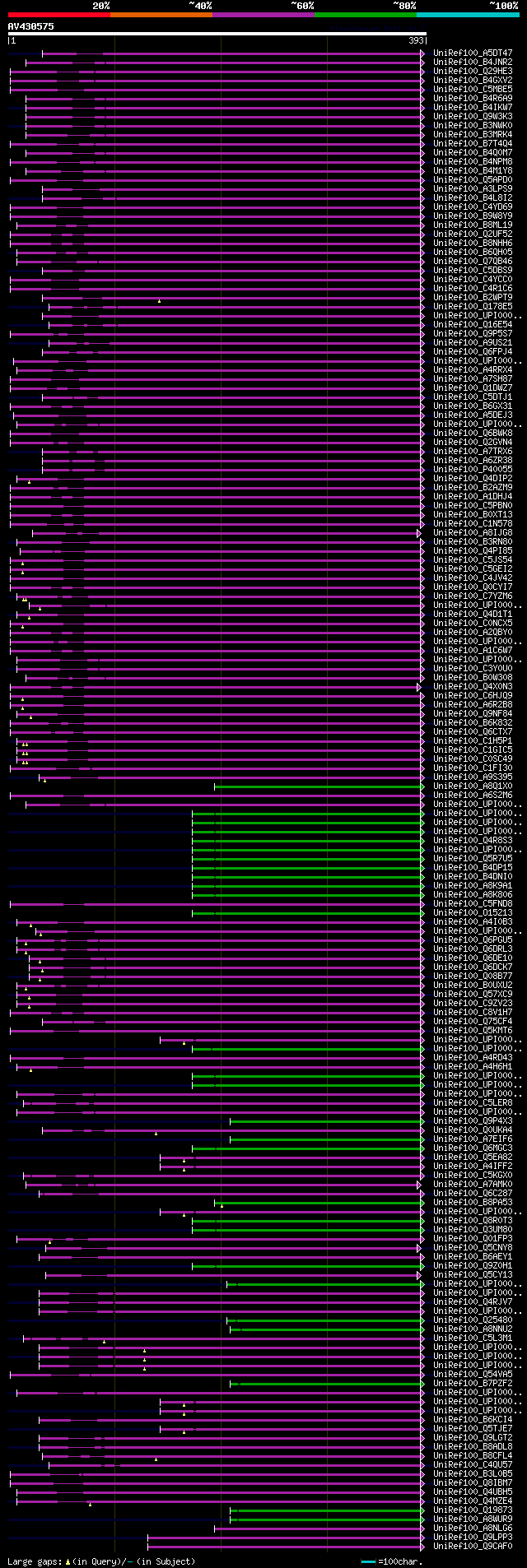Select UniRef100_A8IJG8 label
This screenshot has width=527, height=1568.
473,533
